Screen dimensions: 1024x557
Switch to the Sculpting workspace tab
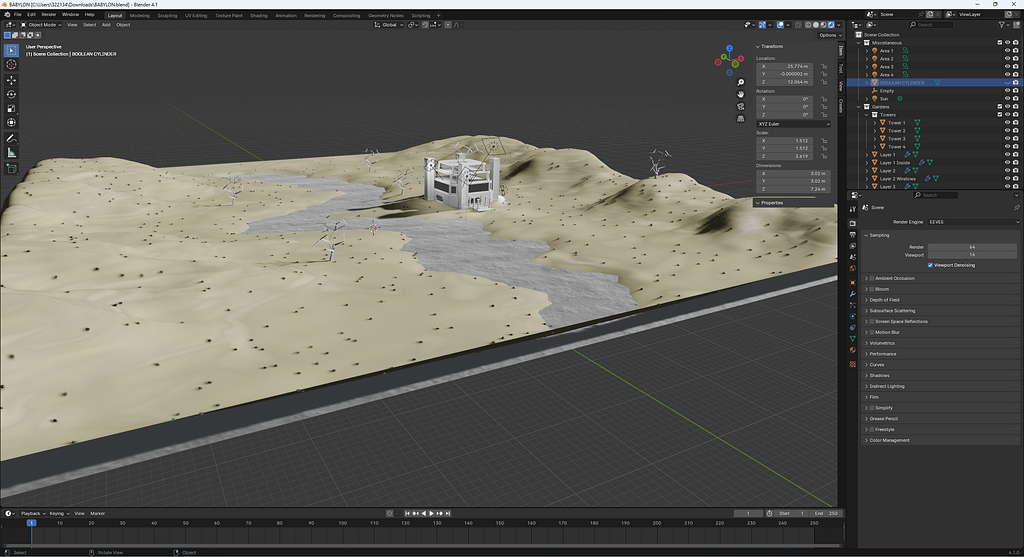click(167, 16)
